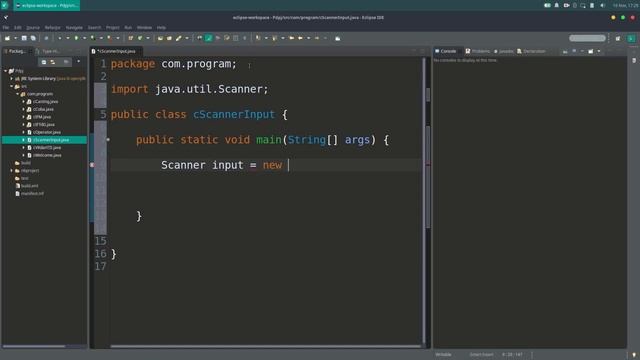Collapse the com.program package node

coord(18,94)
